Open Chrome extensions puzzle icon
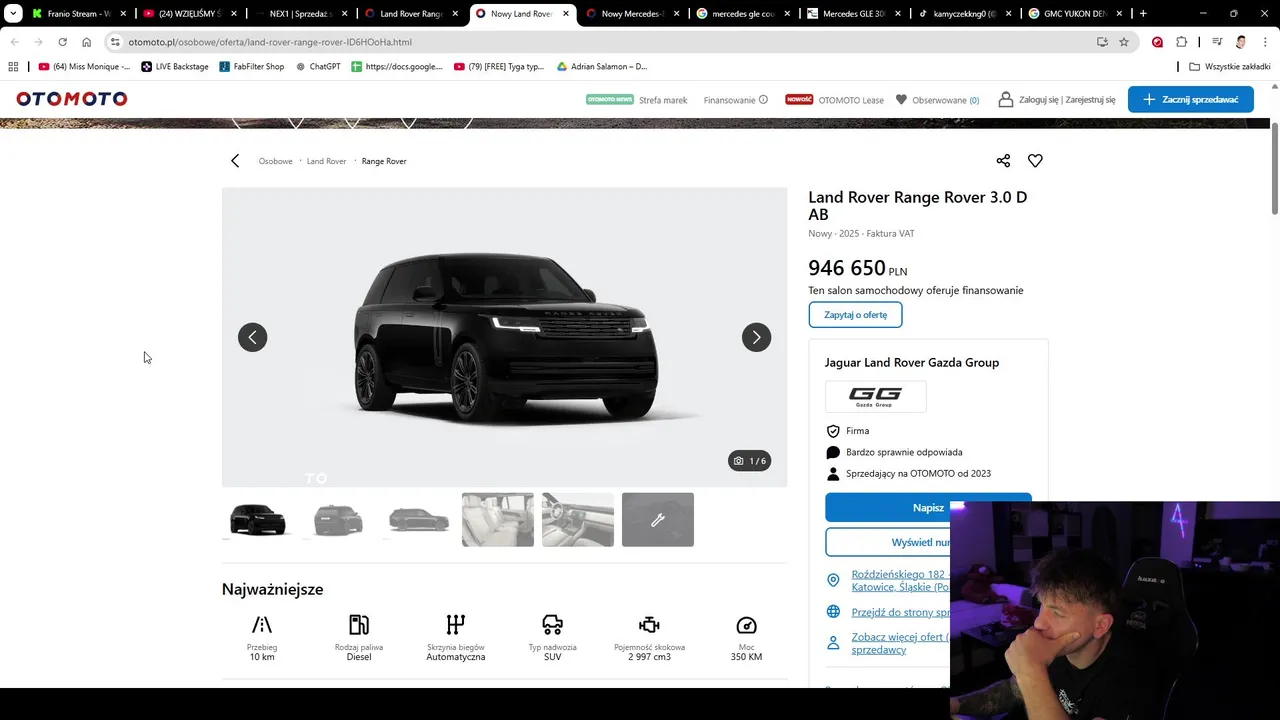1280x720 pixels. tap(1181, 42)
